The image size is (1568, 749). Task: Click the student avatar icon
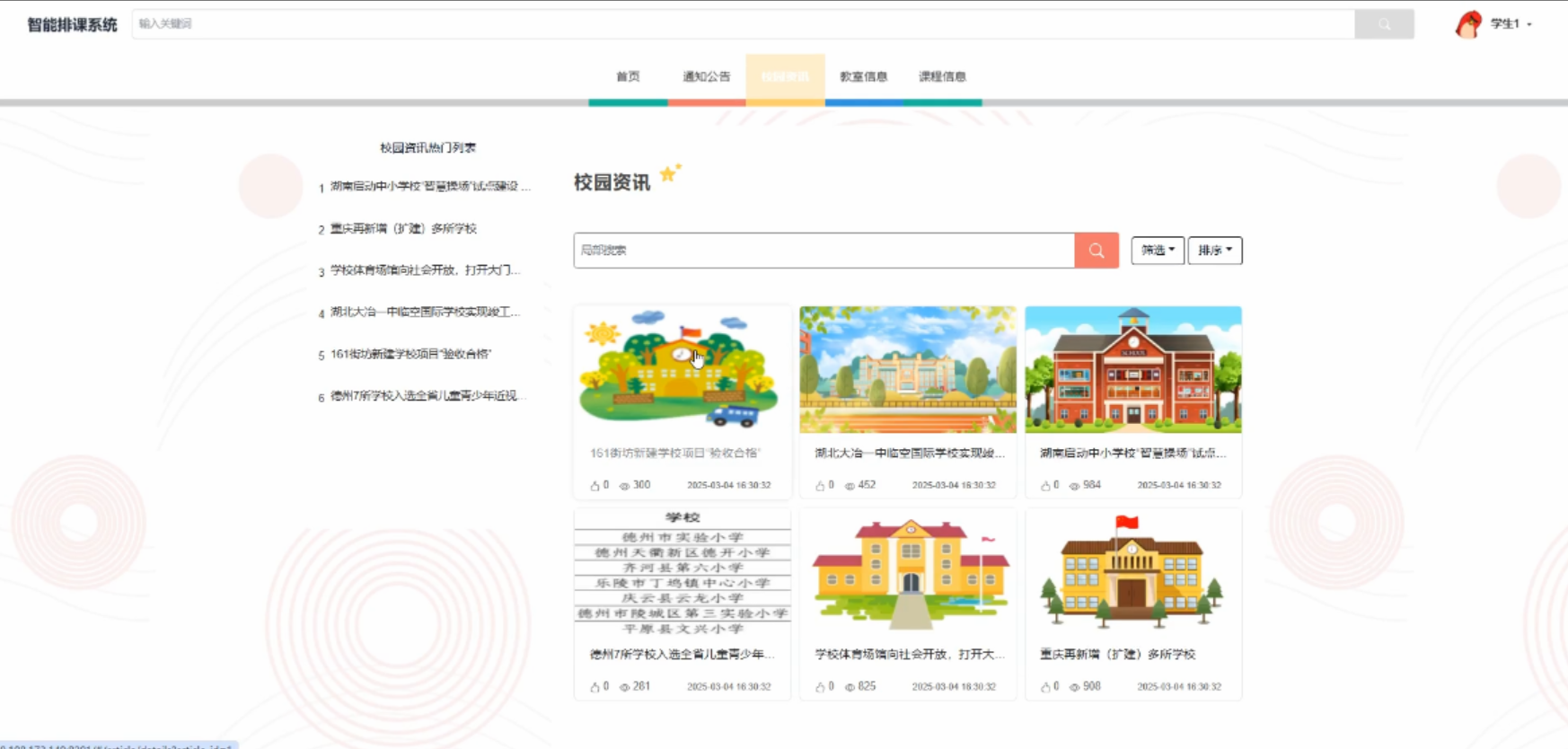1468,24
